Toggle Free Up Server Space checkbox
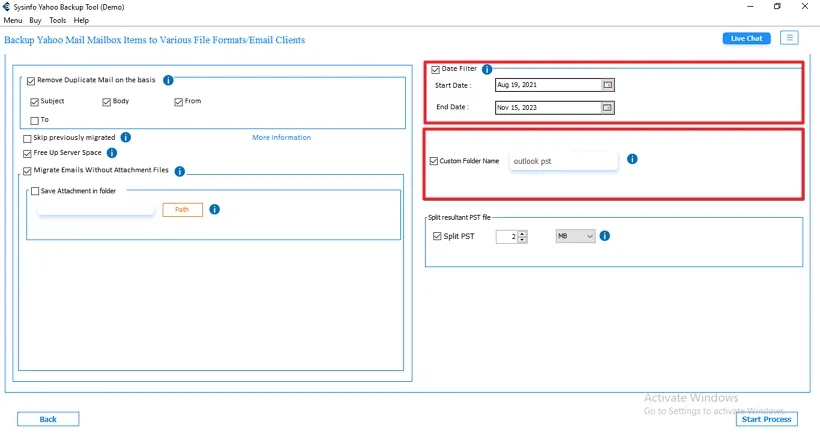Image resolution: width=820 pixels, height=437 pixels. [27, 153]
